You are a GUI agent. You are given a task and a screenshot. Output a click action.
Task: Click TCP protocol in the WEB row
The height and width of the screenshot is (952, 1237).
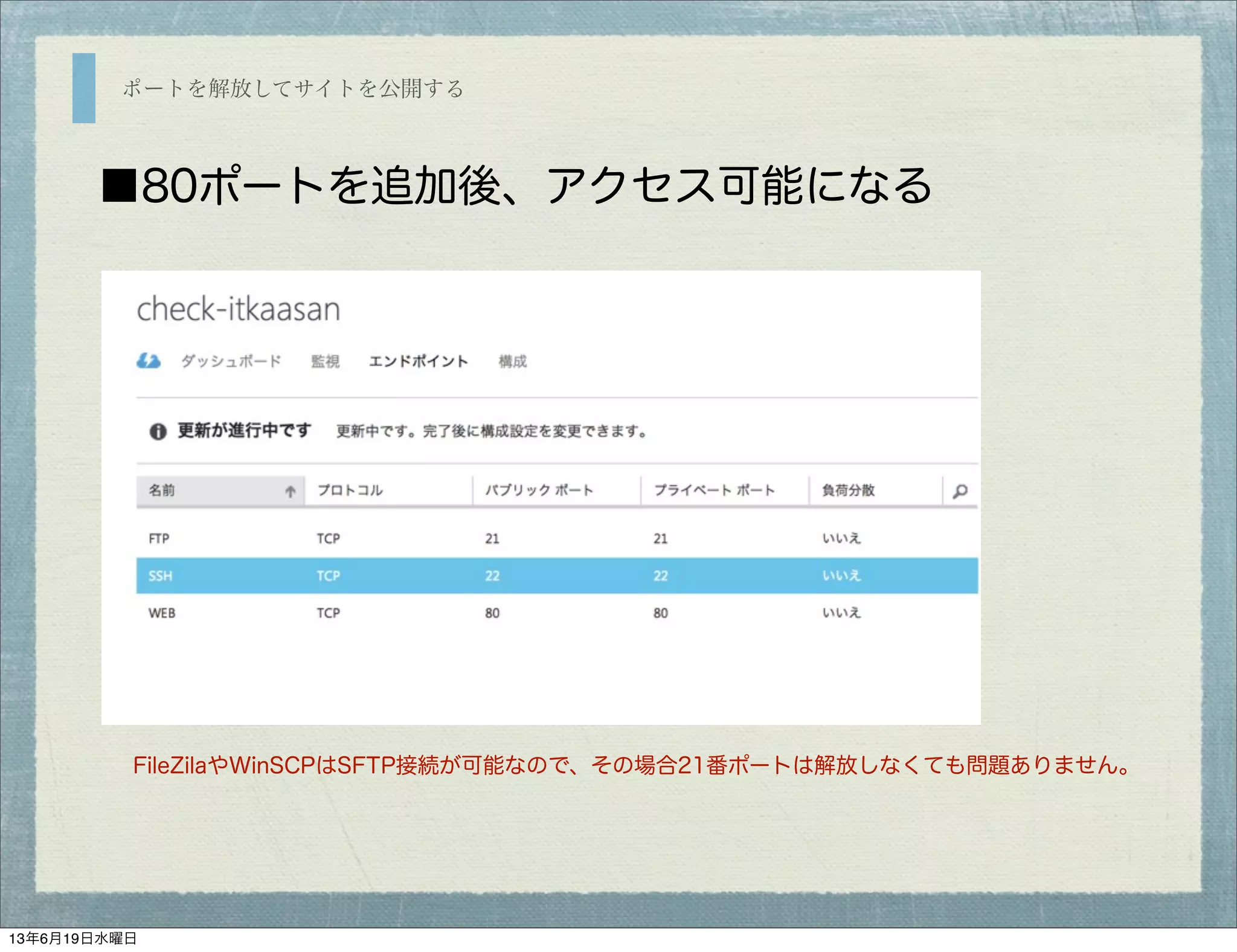[329, 613]
